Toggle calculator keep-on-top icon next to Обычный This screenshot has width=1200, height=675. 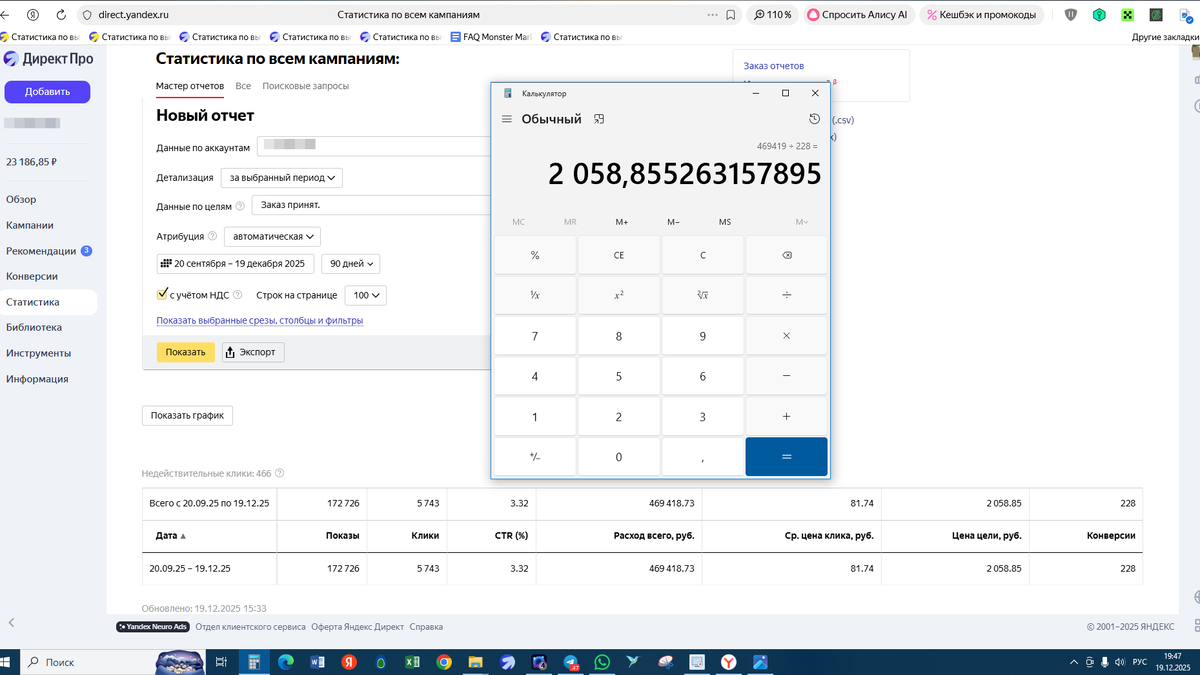pos(598,119)
